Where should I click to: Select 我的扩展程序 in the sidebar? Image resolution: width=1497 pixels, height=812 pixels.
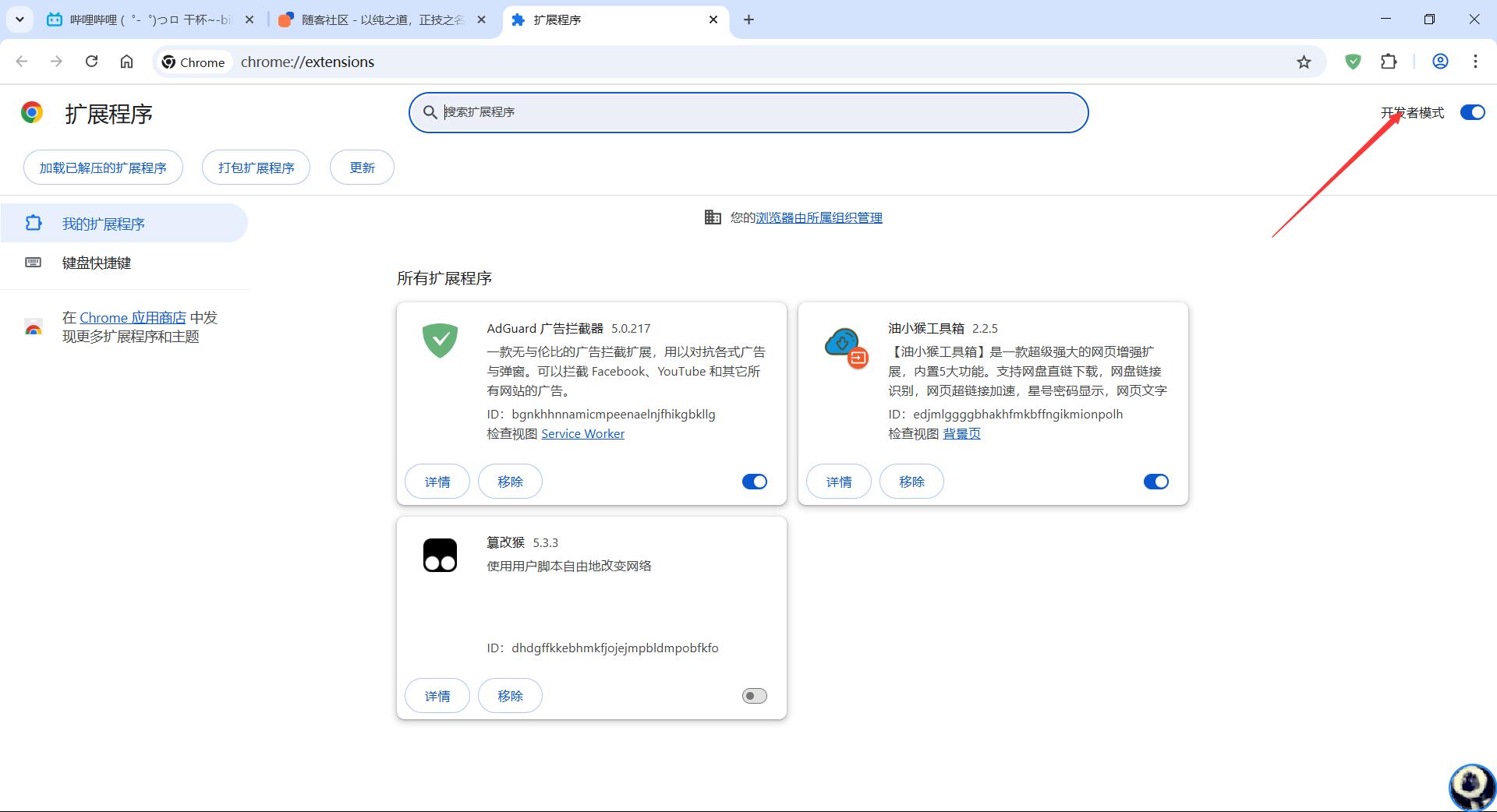click(x=124, y=224)
